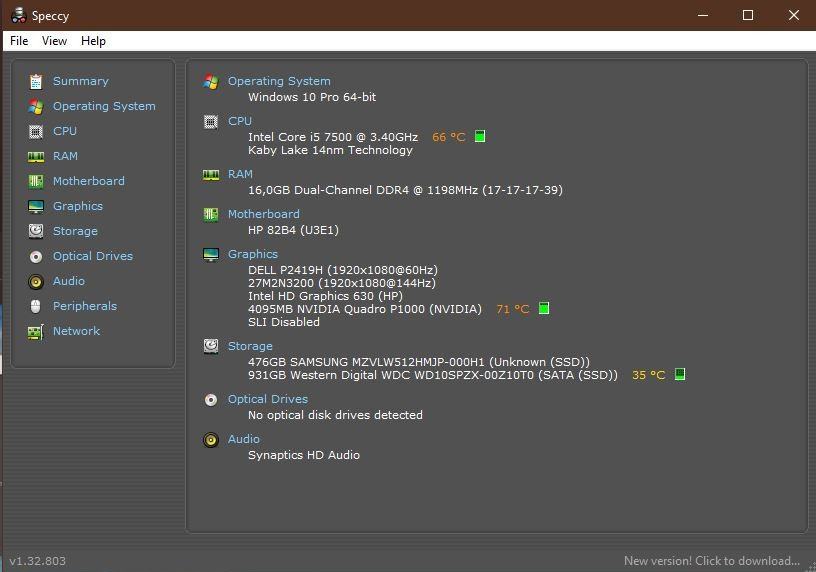
Task: Click the RAM heading link in summary
Action: (240, 174)
